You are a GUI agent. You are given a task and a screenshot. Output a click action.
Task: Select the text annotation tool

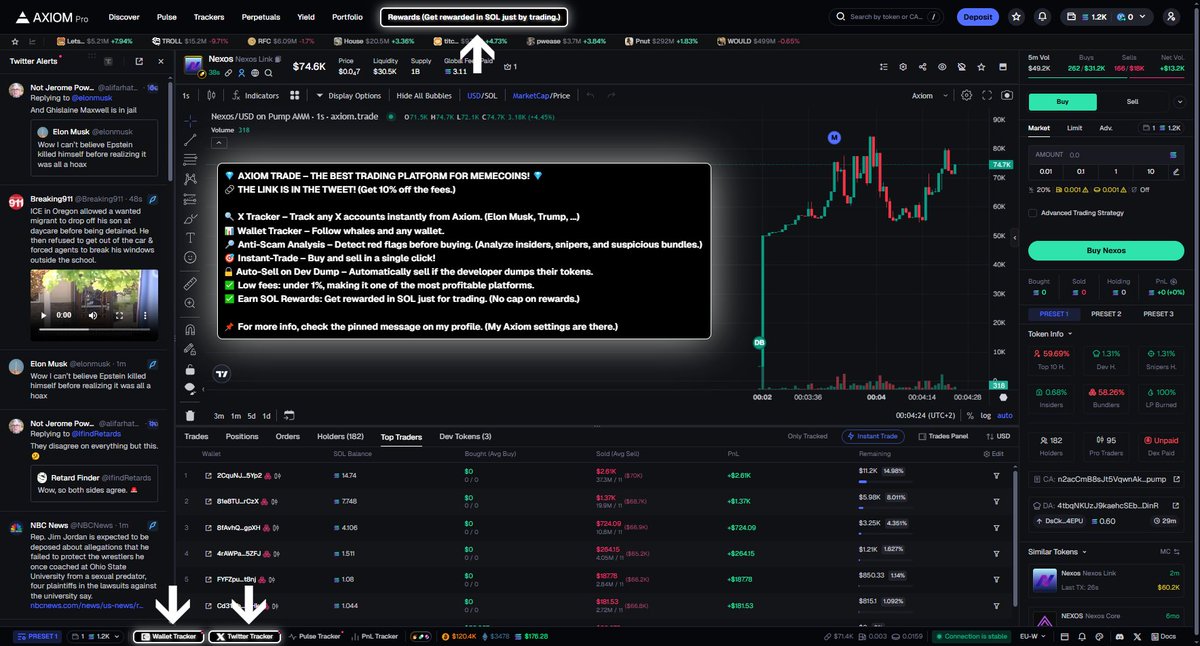tap(191, 238)
